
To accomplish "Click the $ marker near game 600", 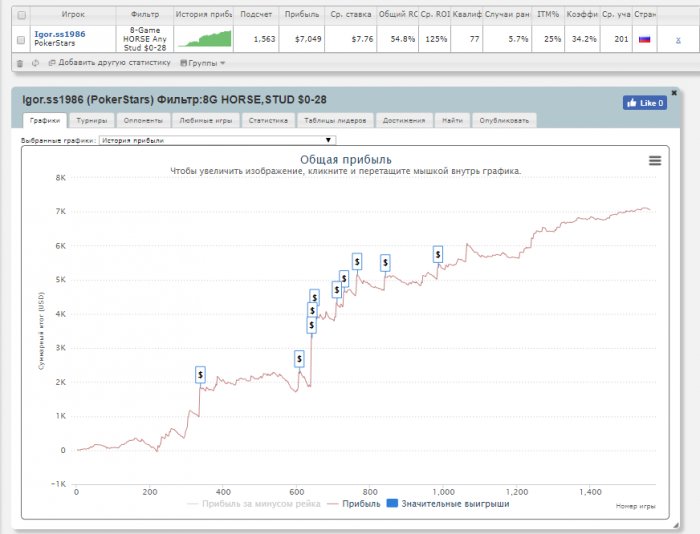I will click(299, 359).
